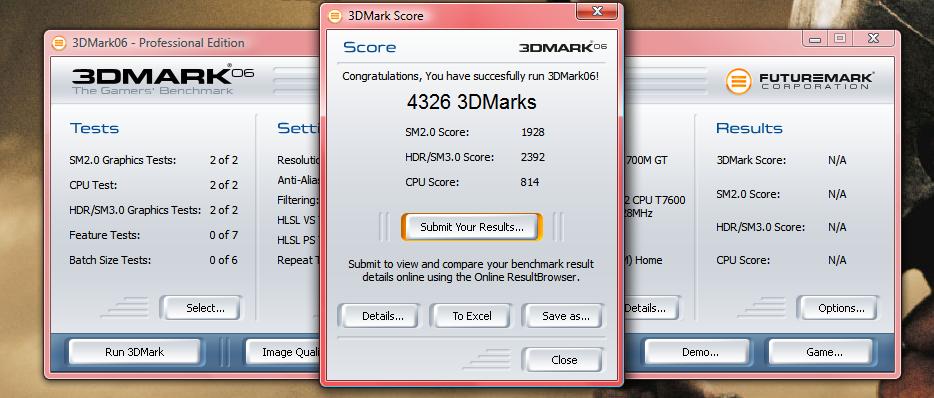This screenshot has height=398, width=934.
Task: Click the CPU Test label in Tests
Action: (93, 185)
